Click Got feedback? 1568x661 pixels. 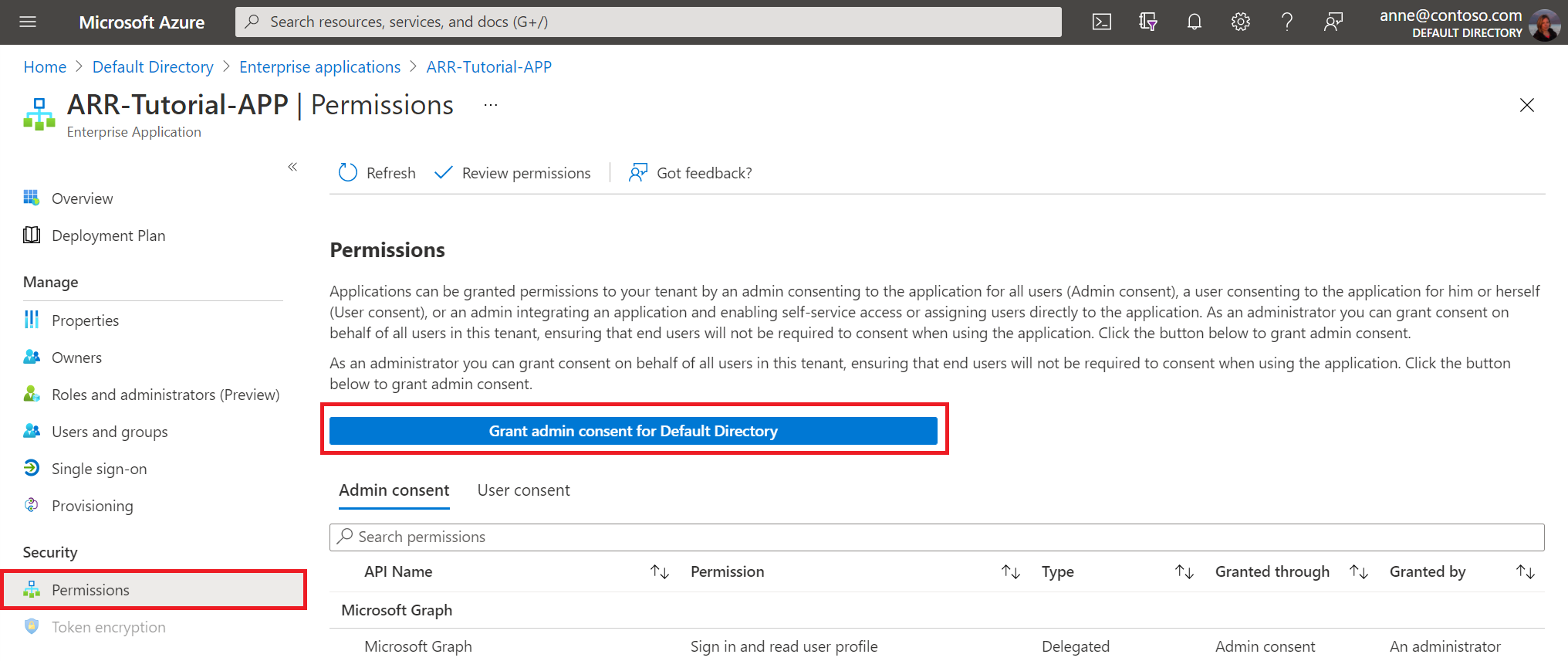(705, 173)
